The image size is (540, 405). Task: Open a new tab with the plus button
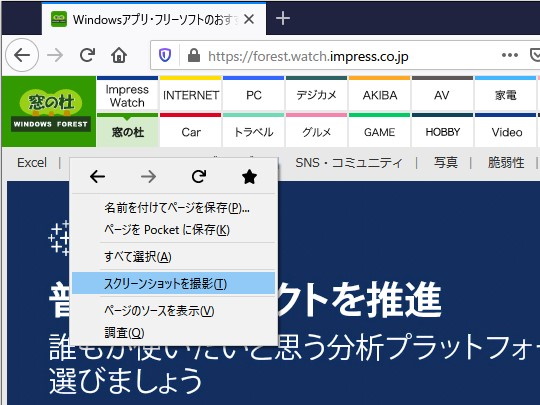point(283,18)
